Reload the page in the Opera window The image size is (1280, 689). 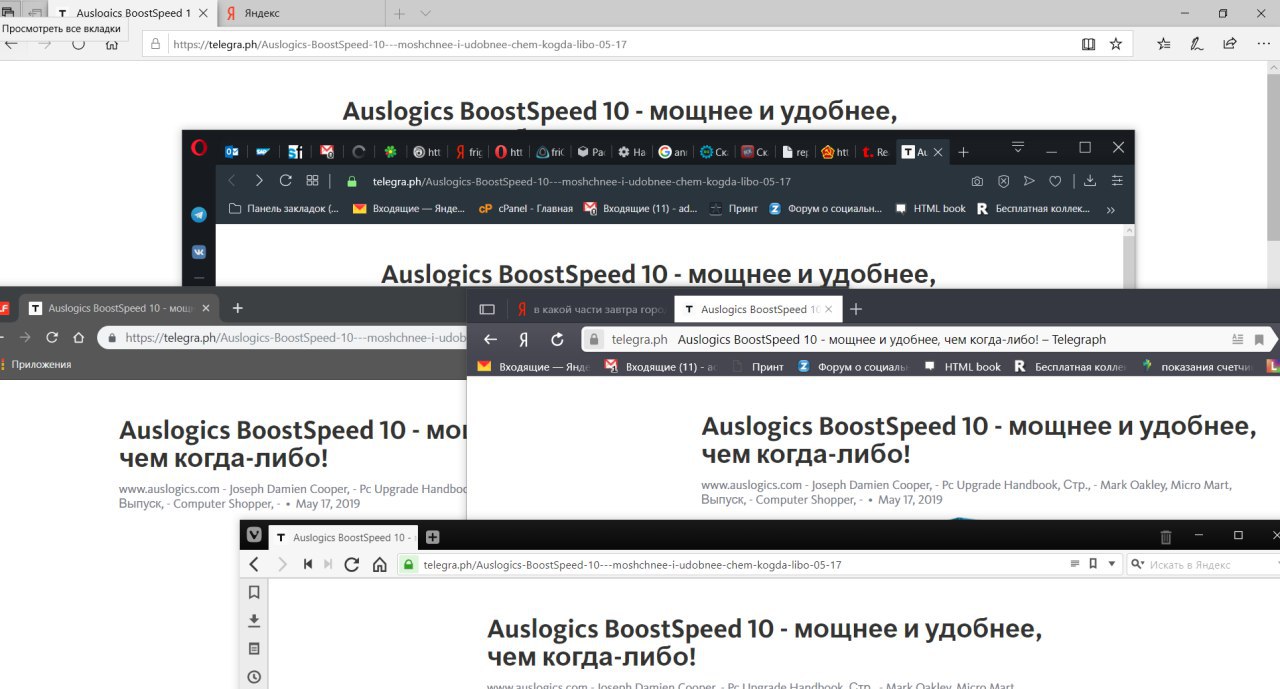click(x=285, y=181)
